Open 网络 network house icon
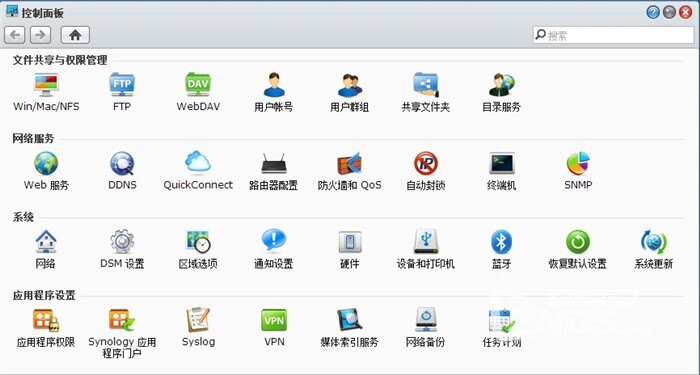Viewport: 700px width, 375px height. pos(46,242)
